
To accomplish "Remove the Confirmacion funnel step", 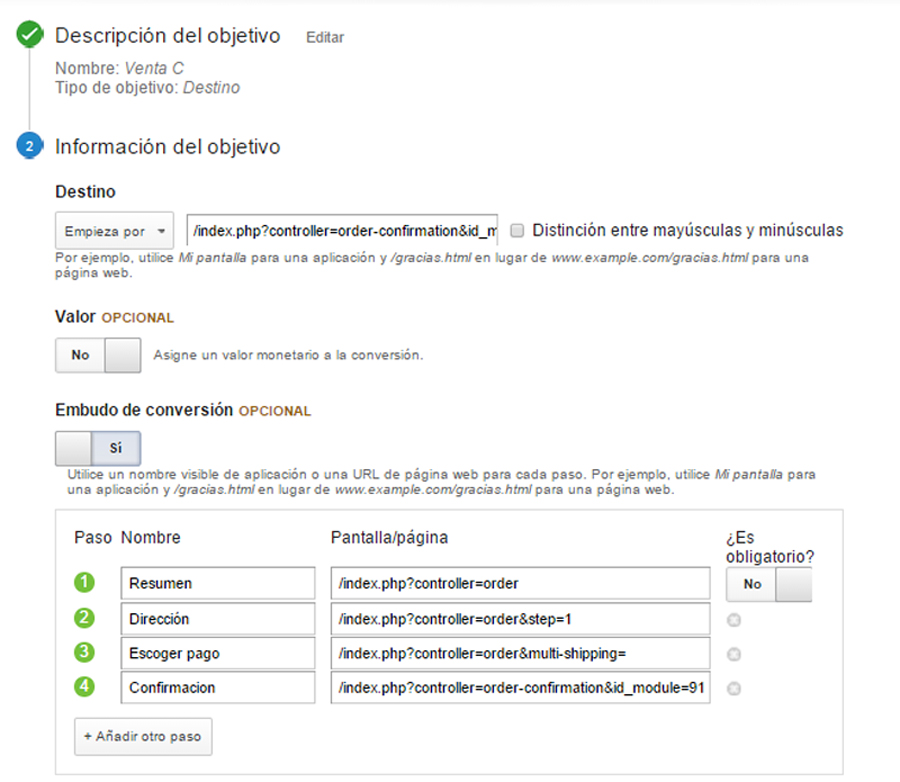I will point(734,688).
